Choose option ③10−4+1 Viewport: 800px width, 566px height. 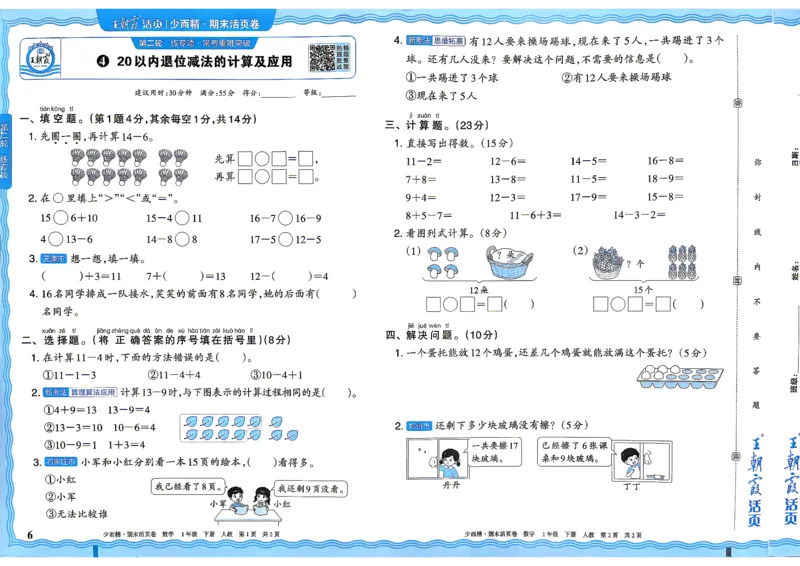[x=277, y=375]
